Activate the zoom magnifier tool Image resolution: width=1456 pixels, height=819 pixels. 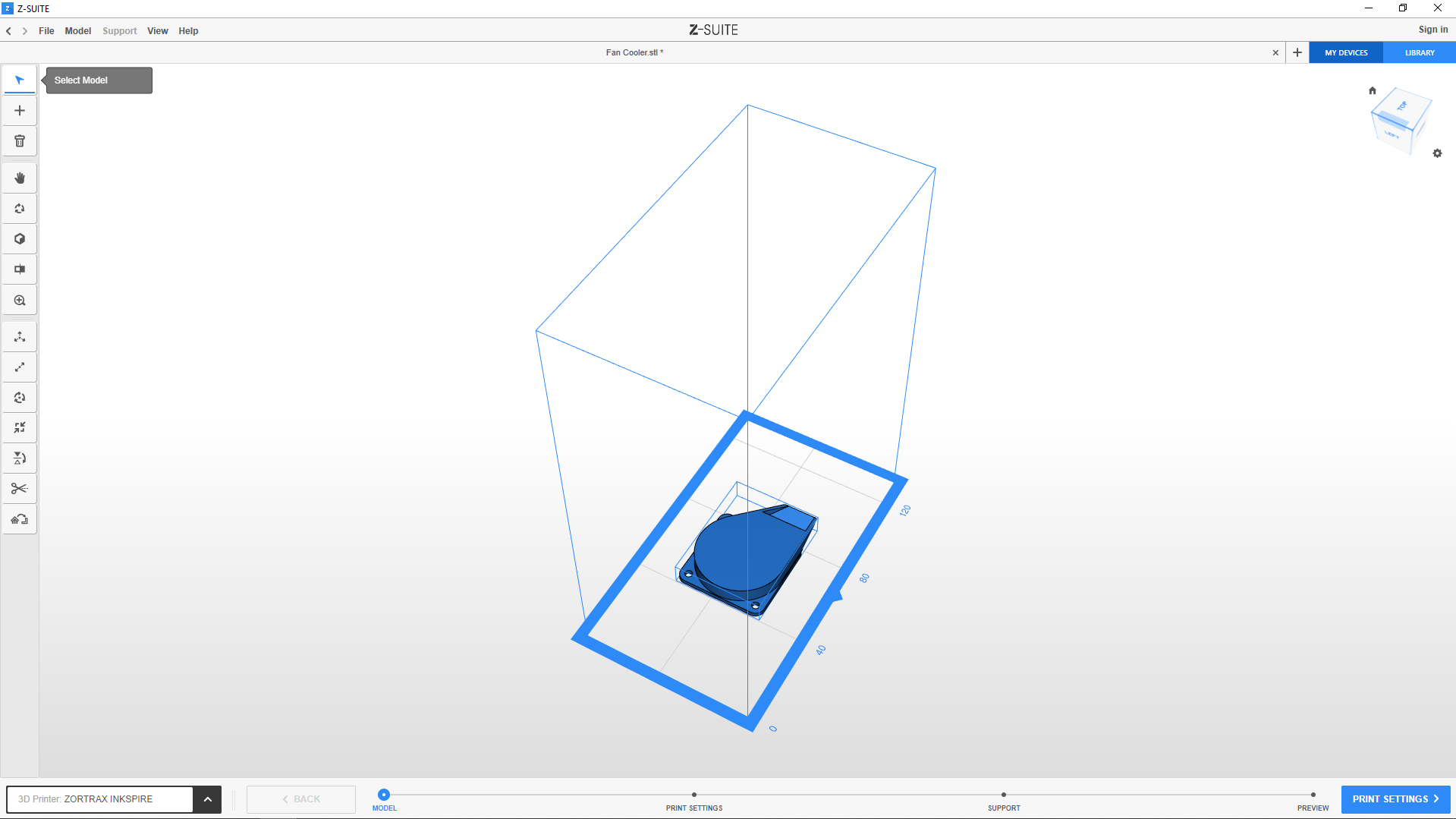pyautogui.click(x=20, y=301)
